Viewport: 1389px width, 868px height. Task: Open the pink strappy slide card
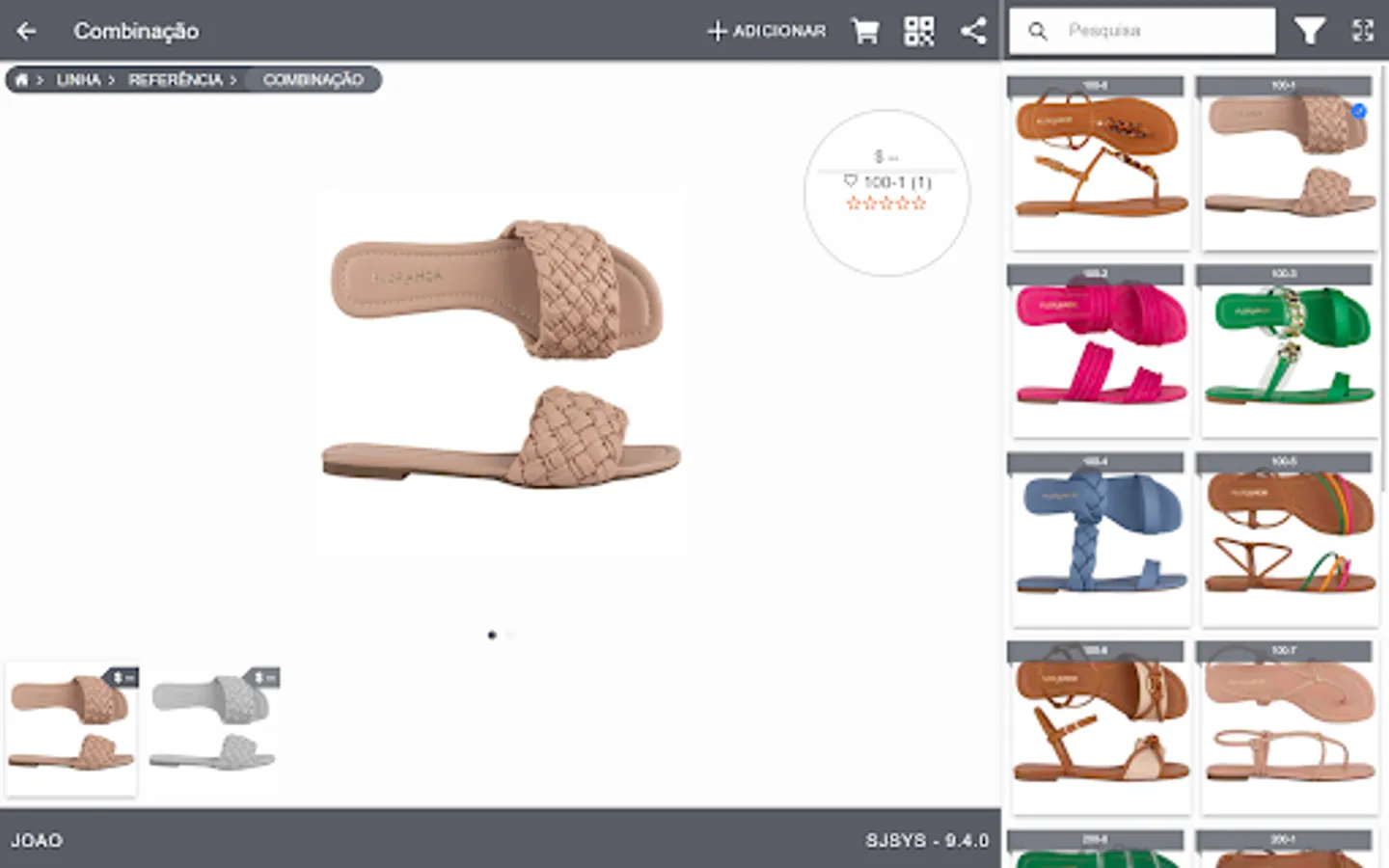[1101, 351]
